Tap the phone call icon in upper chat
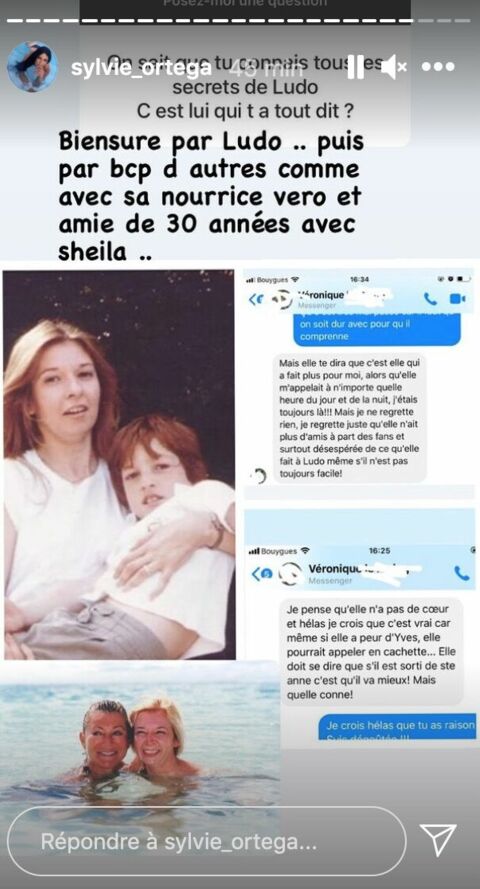480x889 pixels. (x=430, y=299)
